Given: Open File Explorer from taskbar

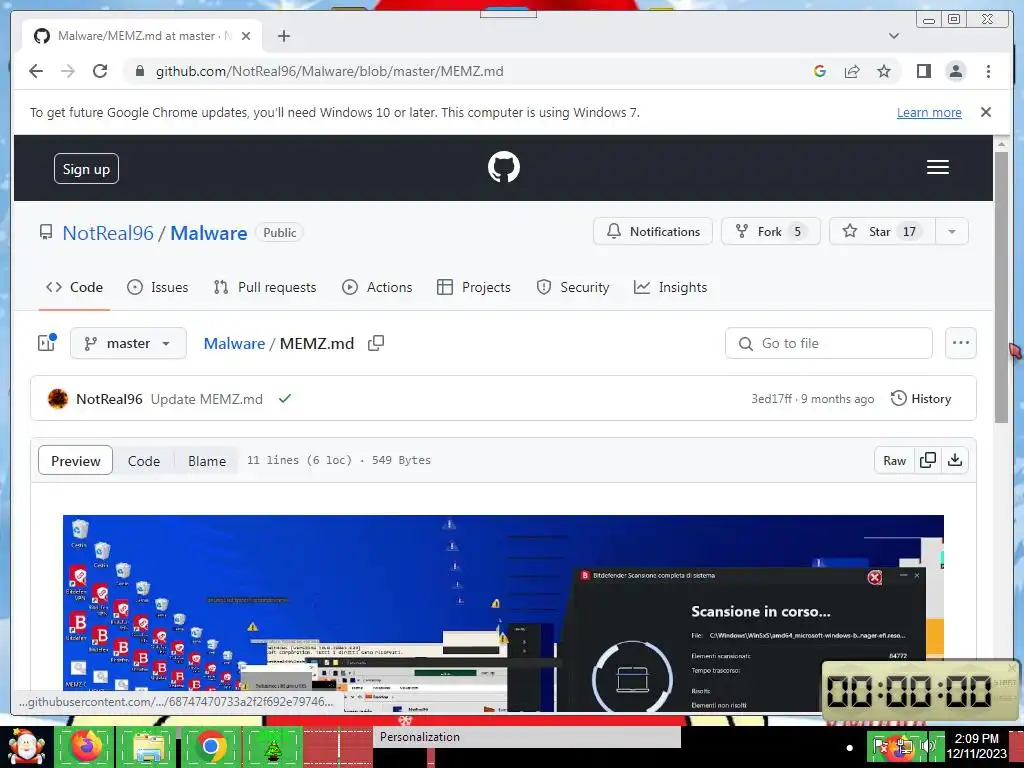Looking at the screenshot, I should 148,746.
